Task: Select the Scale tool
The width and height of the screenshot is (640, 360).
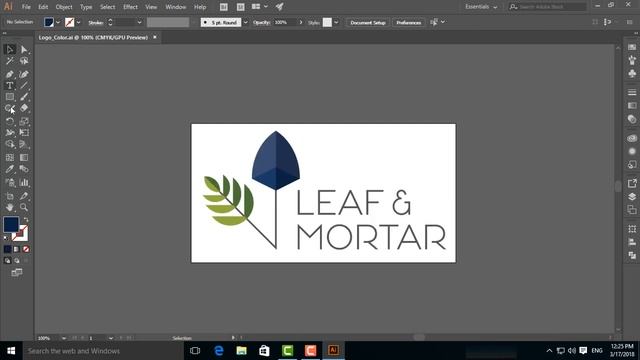Action: tap(24, 121)
